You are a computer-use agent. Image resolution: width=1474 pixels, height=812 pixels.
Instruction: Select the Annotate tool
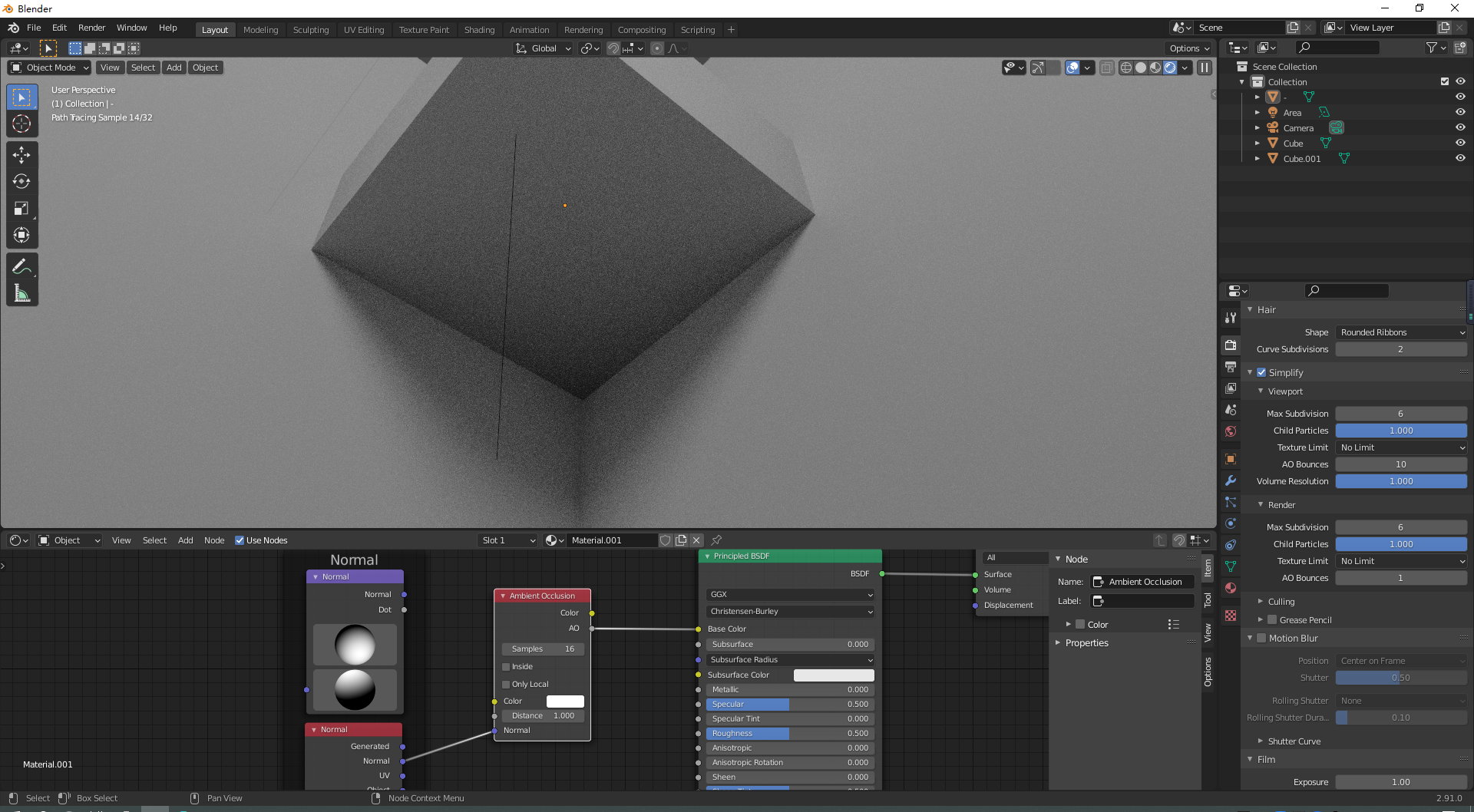(21, 266)
